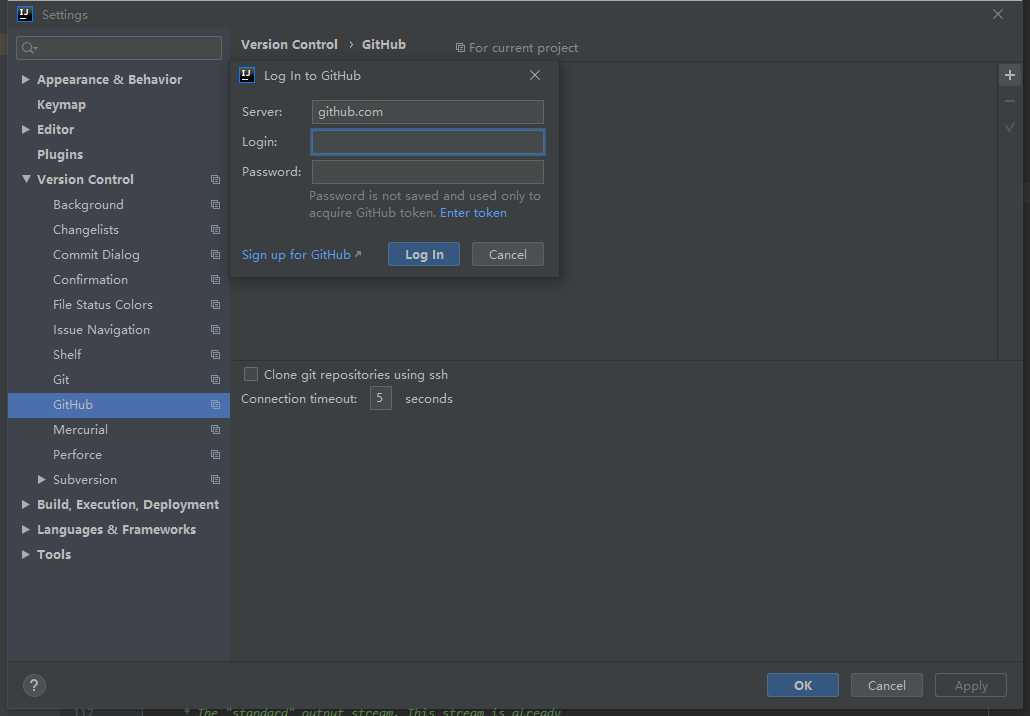Viewport: 1030px width, 716px height.
Task: Expand the Editor section
Action: (x=25, y=129)
